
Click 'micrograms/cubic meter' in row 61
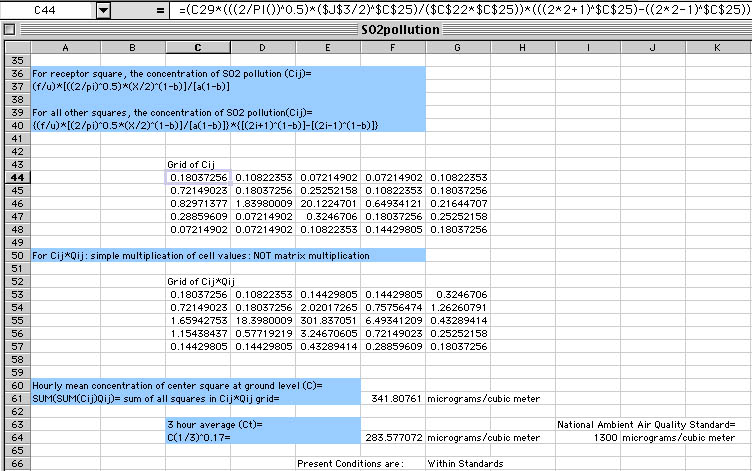(x=483, y=399)
